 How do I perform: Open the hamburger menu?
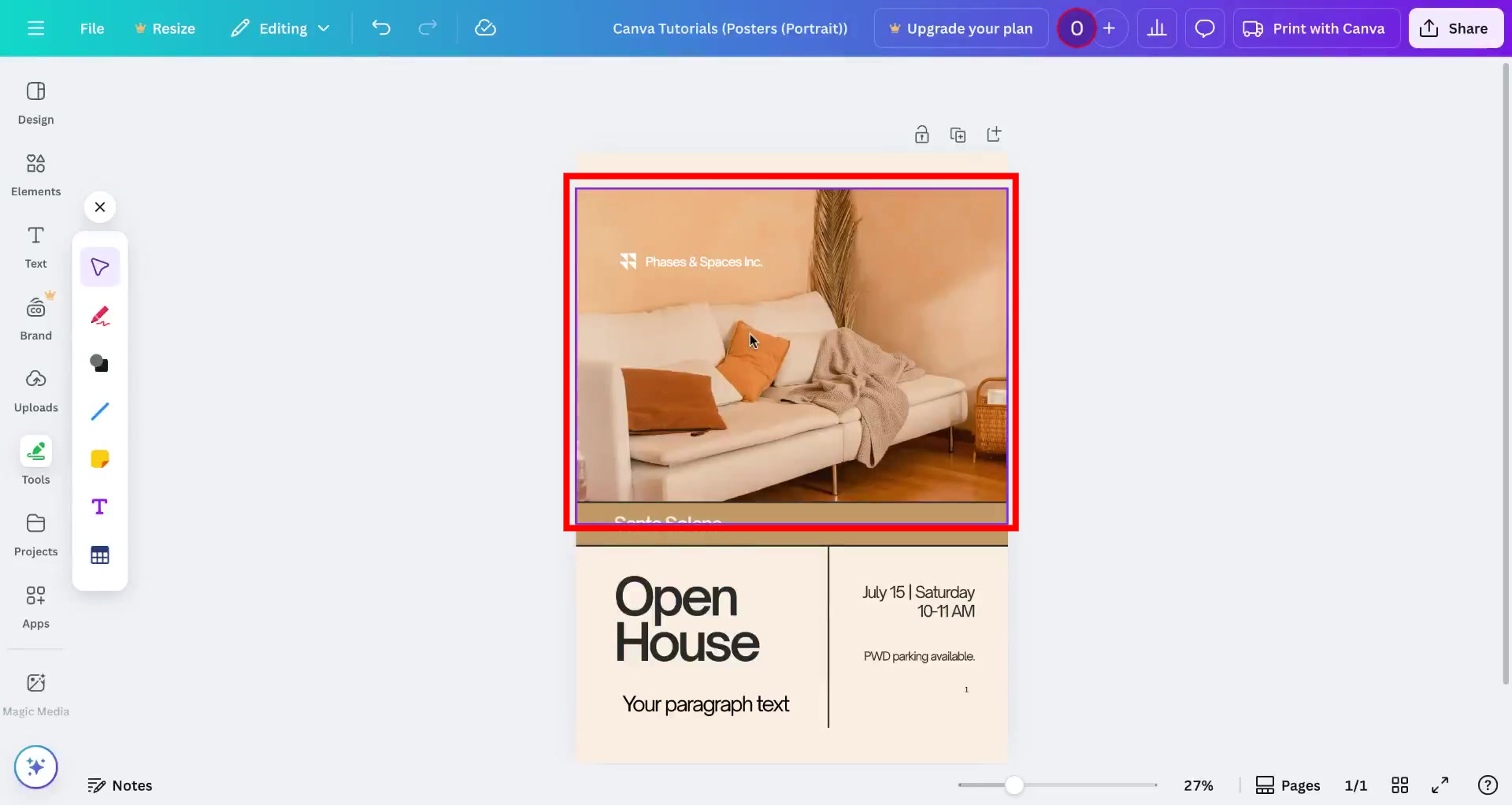35,28
